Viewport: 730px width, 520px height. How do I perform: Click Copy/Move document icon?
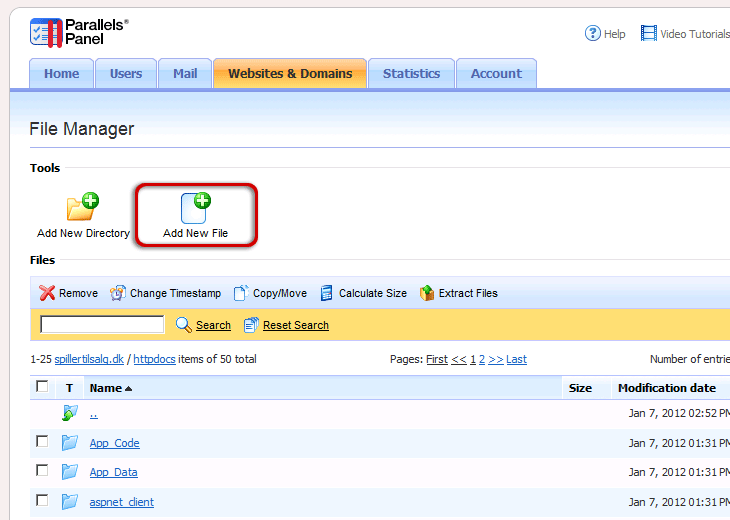tap(241, 293)
